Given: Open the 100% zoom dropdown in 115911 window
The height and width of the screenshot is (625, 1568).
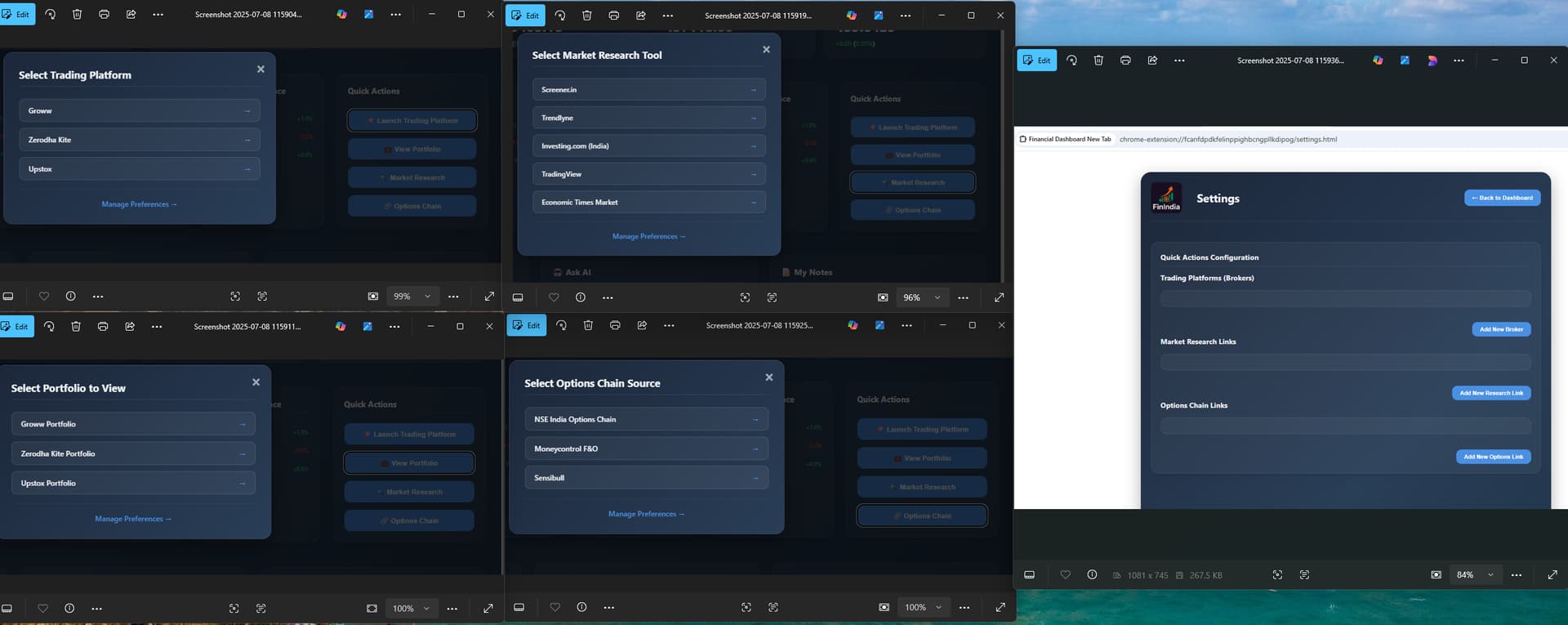Looking at the screenshot, I should pyautogui.click(x=412, y=609).
